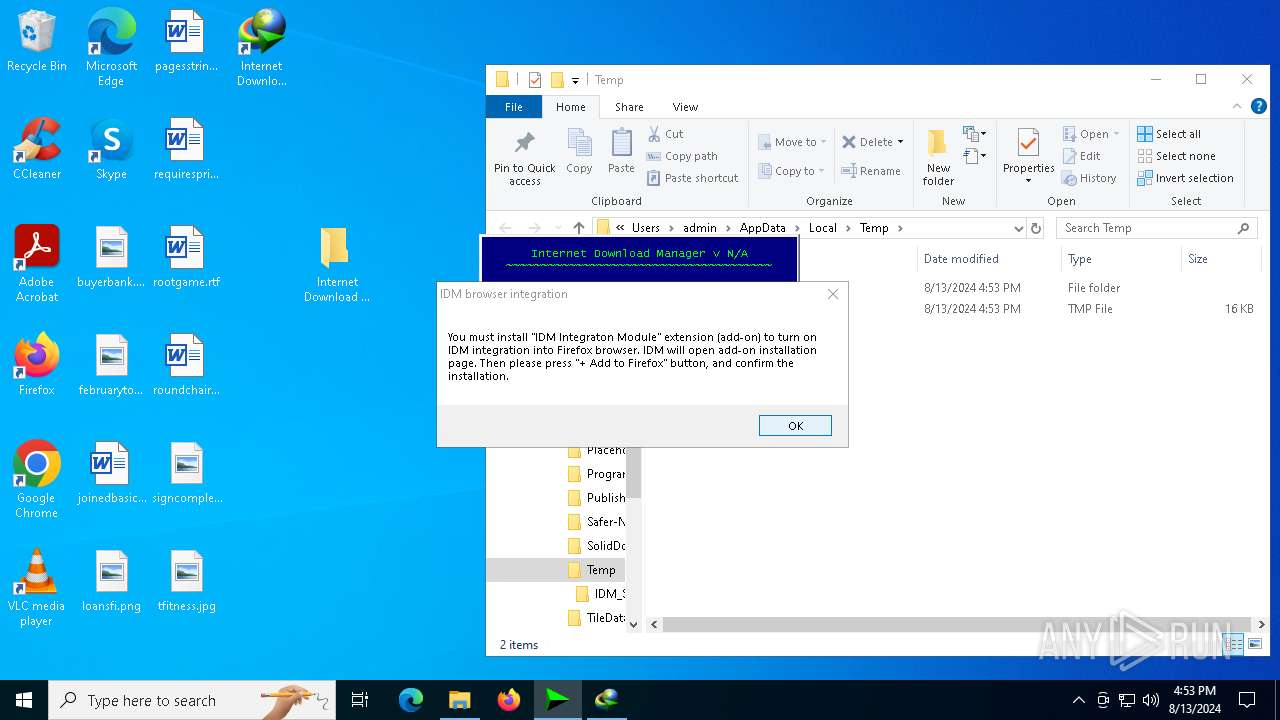Screen dimensions: 1280x720
Task: Click the Search Temp field
Action: (1156, 228)
